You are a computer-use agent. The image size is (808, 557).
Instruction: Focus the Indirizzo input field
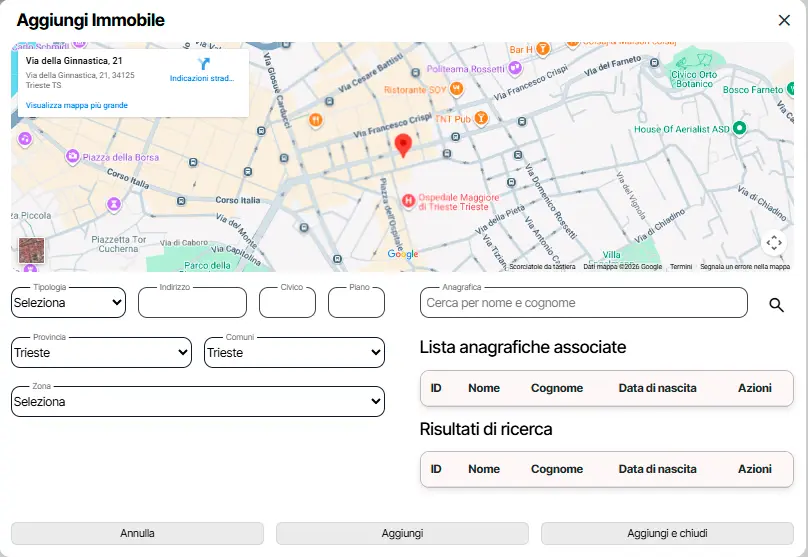(192, 303)
